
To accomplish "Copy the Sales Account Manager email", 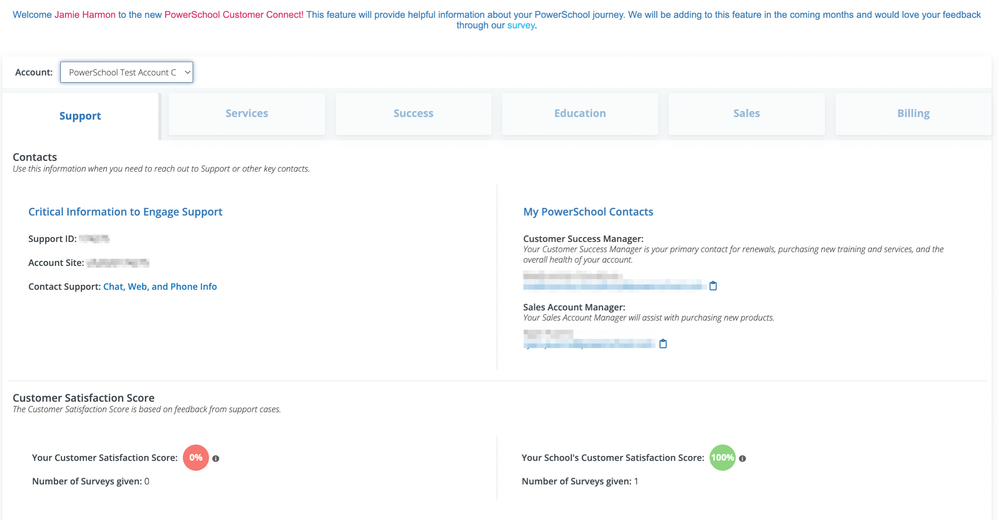I will 663,344.
